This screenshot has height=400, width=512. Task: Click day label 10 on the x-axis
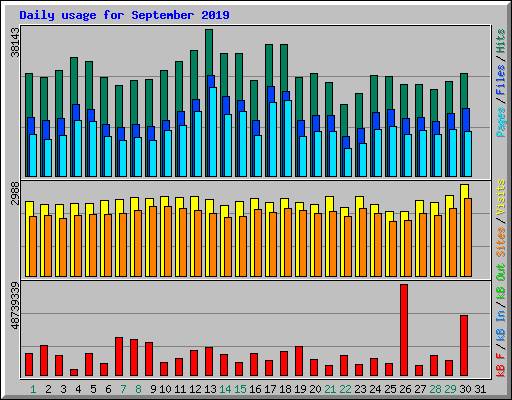pos(165,389)
